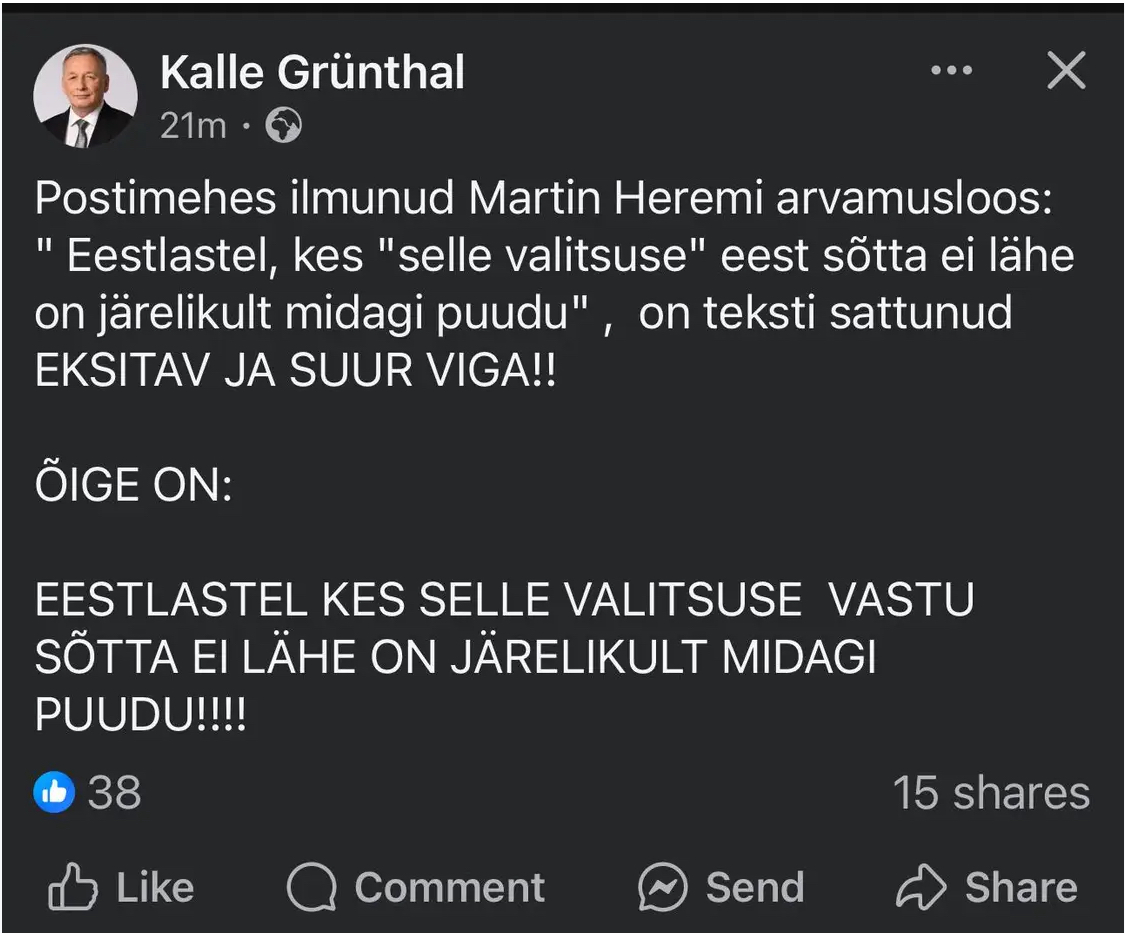The image size is (1125, 939).
Task: Open Kalle Grünthal's profile picture
Action: click(85, 96)
